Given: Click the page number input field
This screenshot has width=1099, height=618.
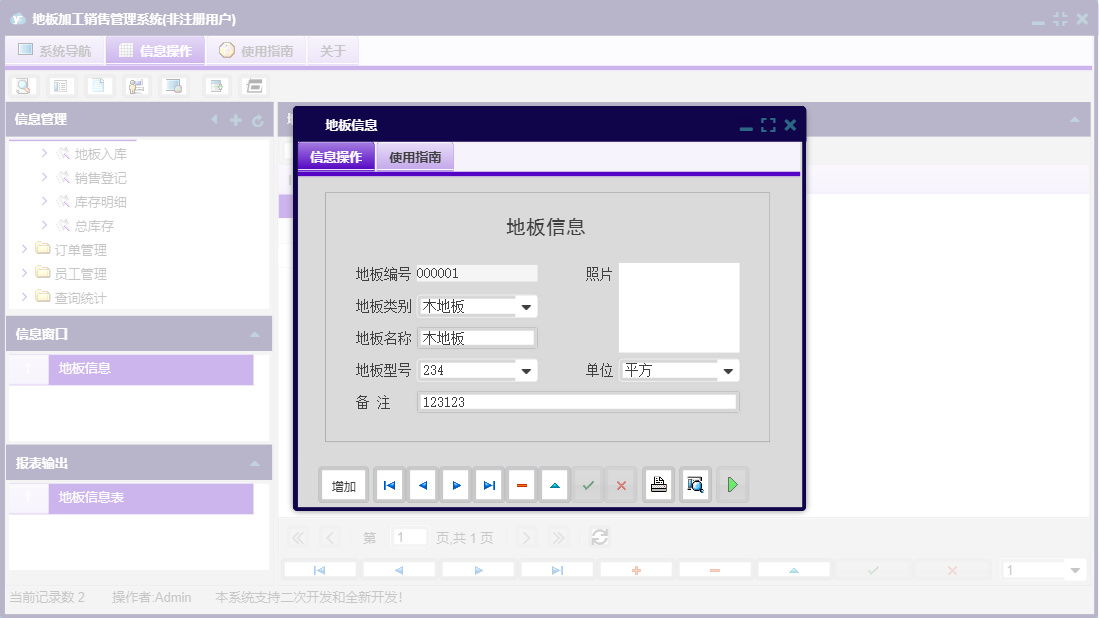Looking at the screenshot, I should 409,537.
